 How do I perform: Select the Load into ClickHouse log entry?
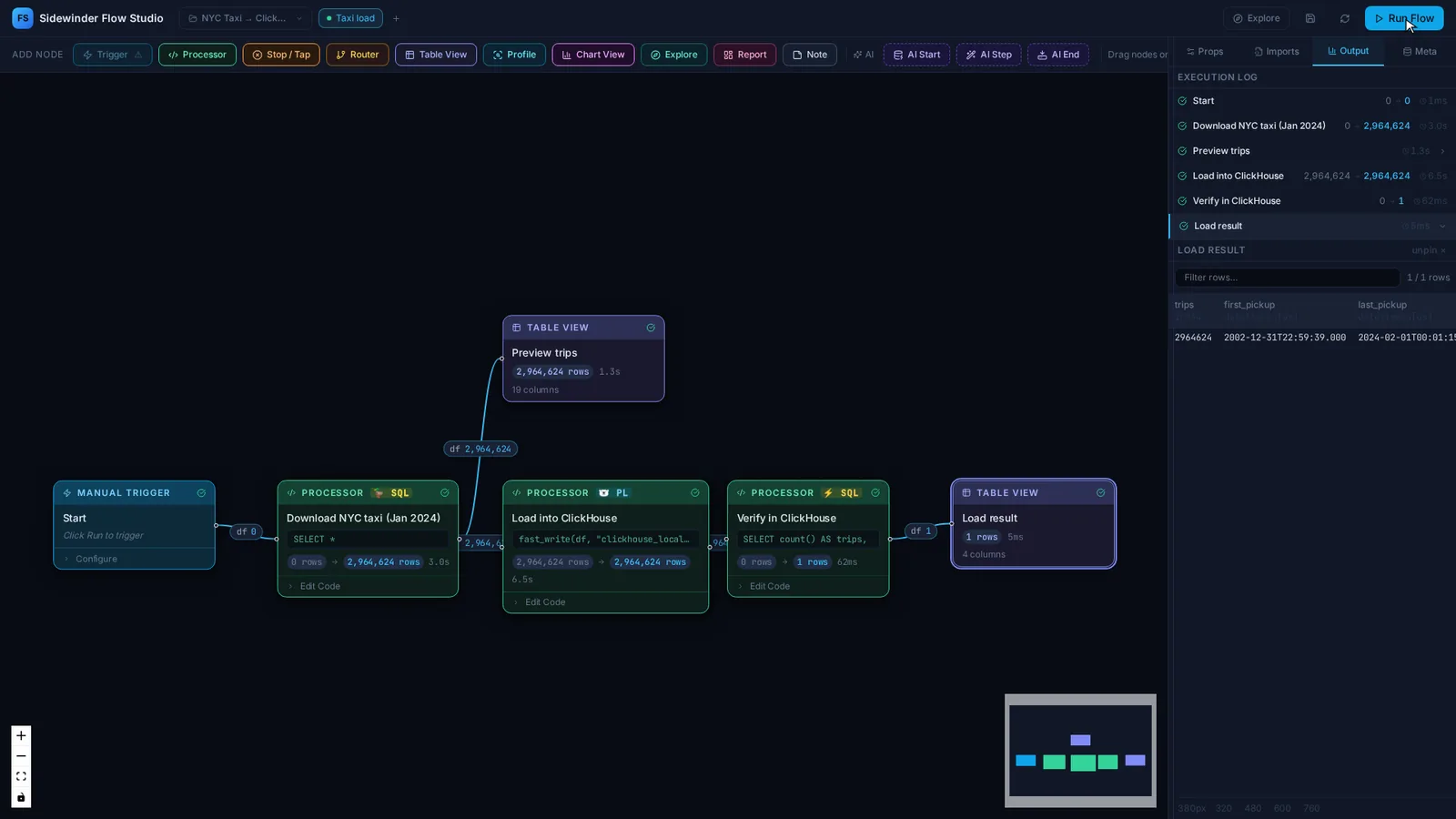click(x=1312, y=176)
